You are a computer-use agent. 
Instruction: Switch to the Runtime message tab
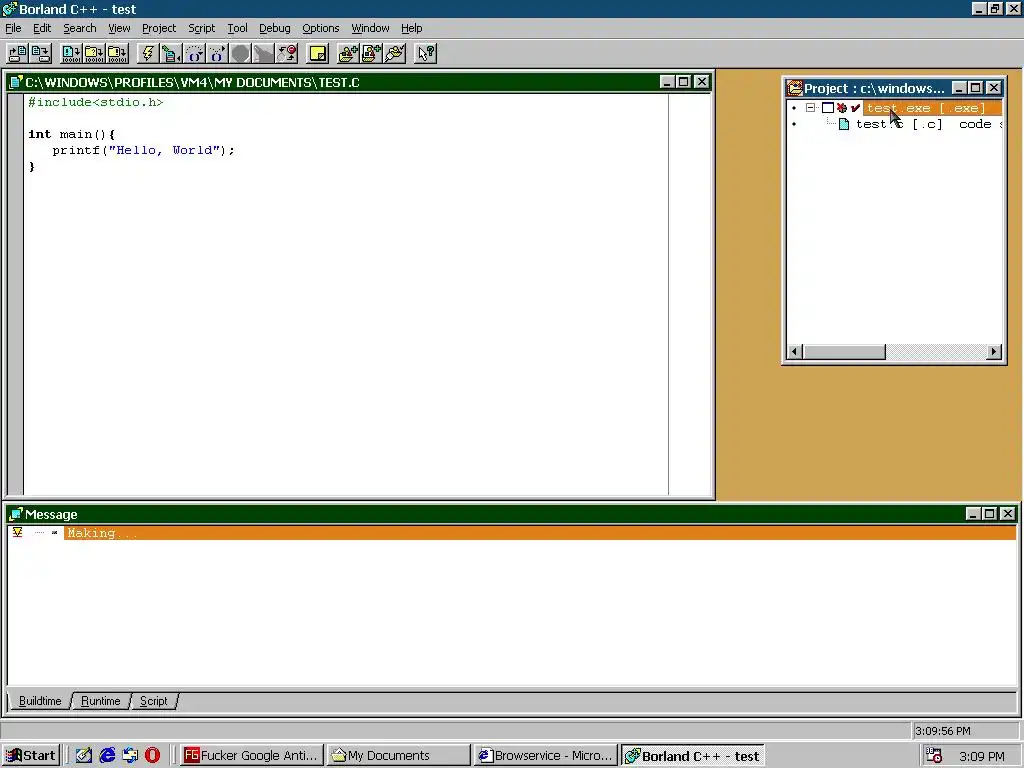point(101,701)
